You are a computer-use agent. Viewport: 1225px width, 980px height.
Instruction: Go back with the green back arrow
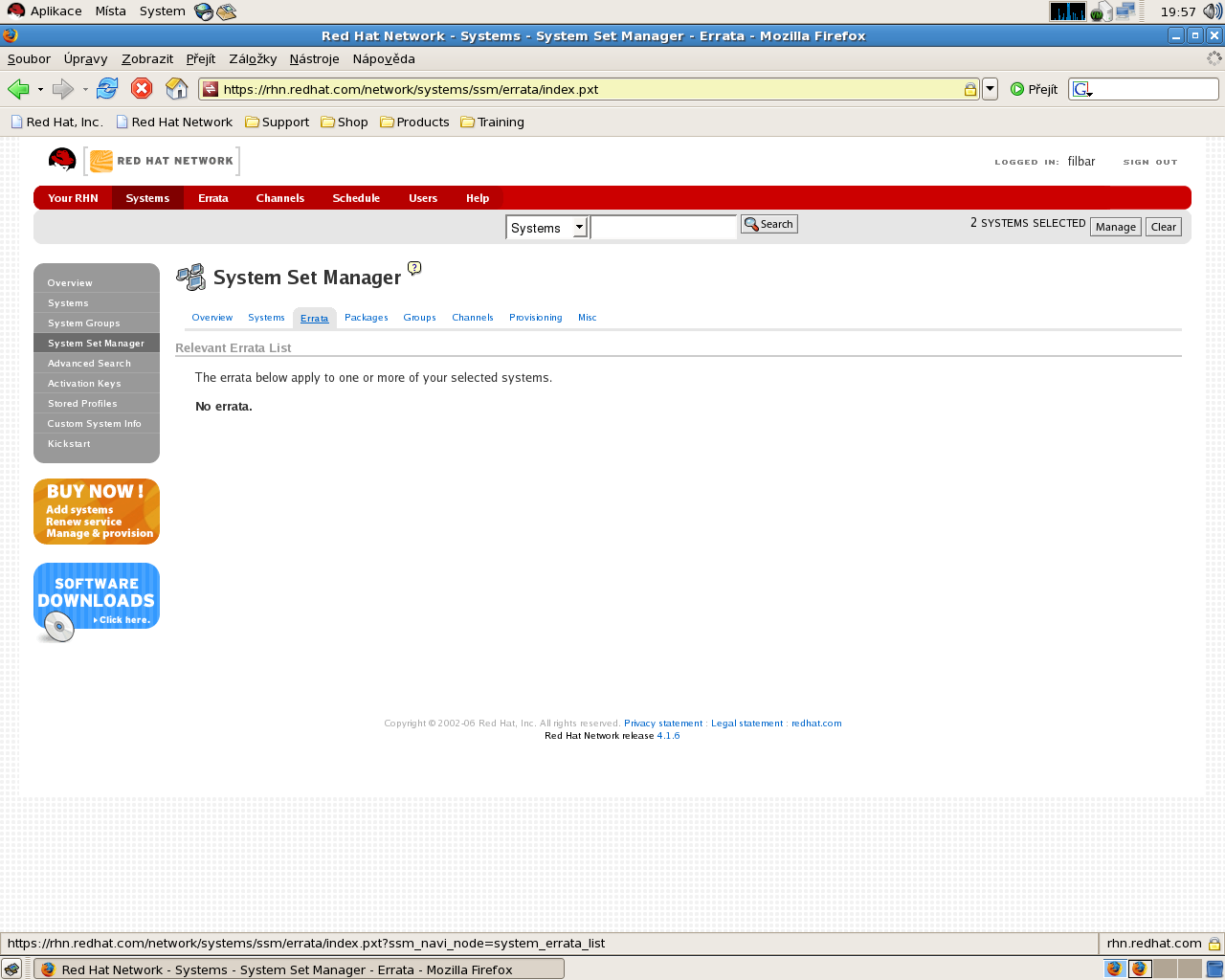18,89
